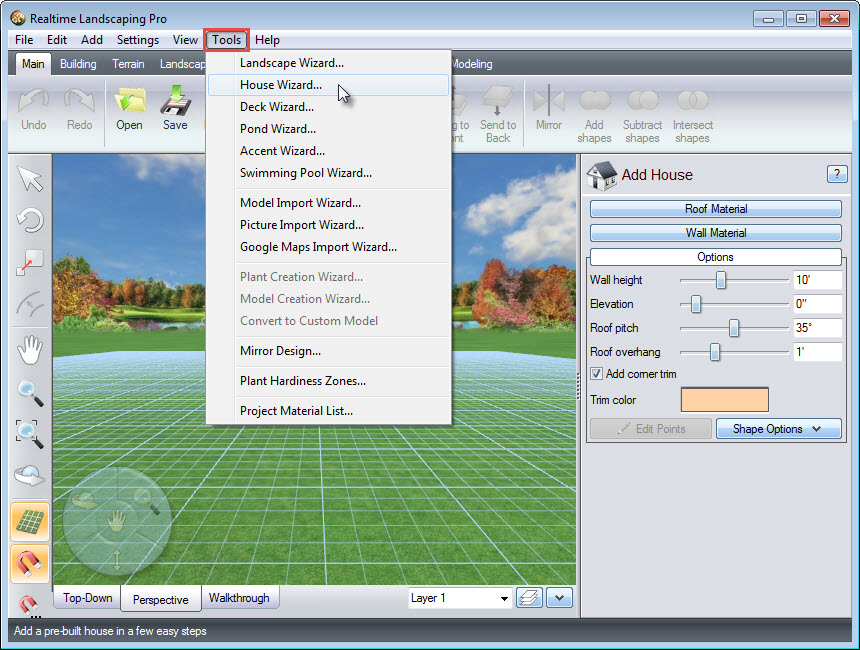The width and height of the screenshot is (860, 650).
Task: Select the rotate tool in left toolbar
Action: [x=30, y=221]
